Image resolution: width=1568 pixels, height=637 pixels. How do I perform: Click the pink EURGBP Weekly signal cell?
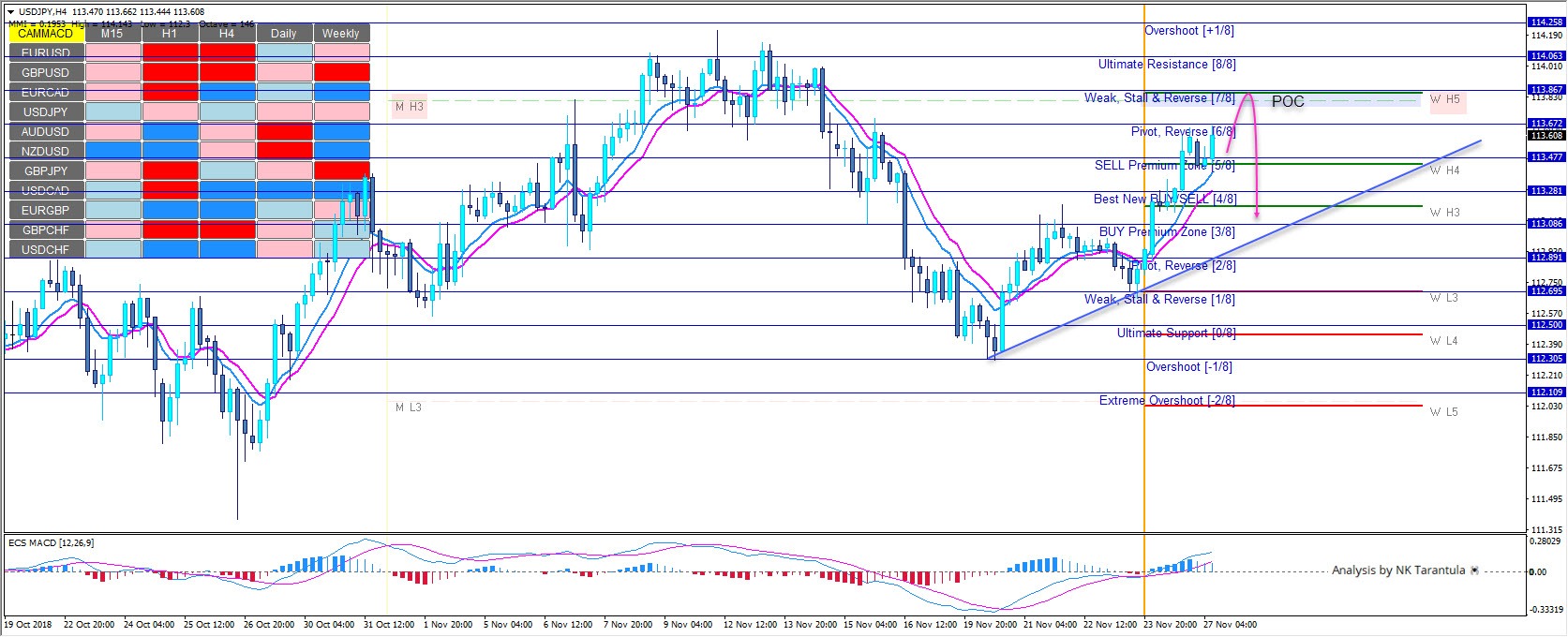[341, 210]
